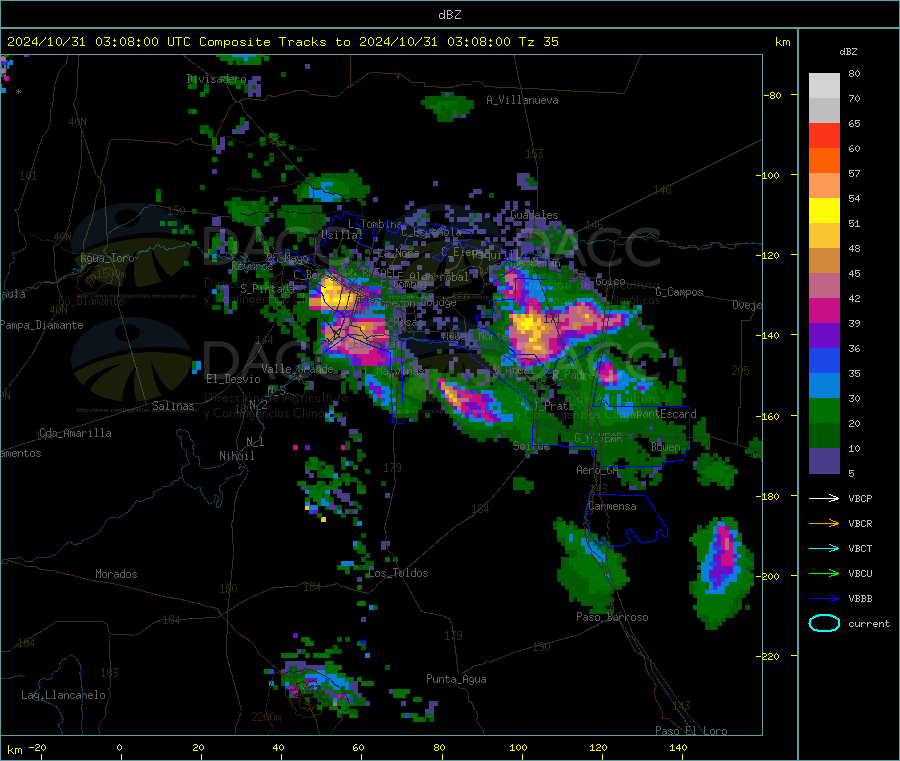Click the '0' horizontal axis tick label
Viewport: 900px width, 761px height.
pyautogui.click(x=119, y=748)
